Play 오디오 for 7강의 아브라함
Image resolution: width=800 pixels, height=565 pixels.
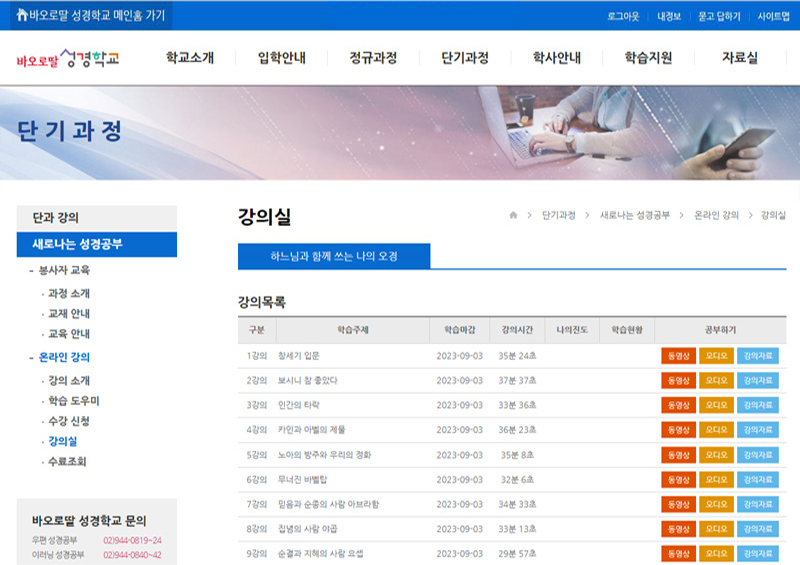coord(716,504)
